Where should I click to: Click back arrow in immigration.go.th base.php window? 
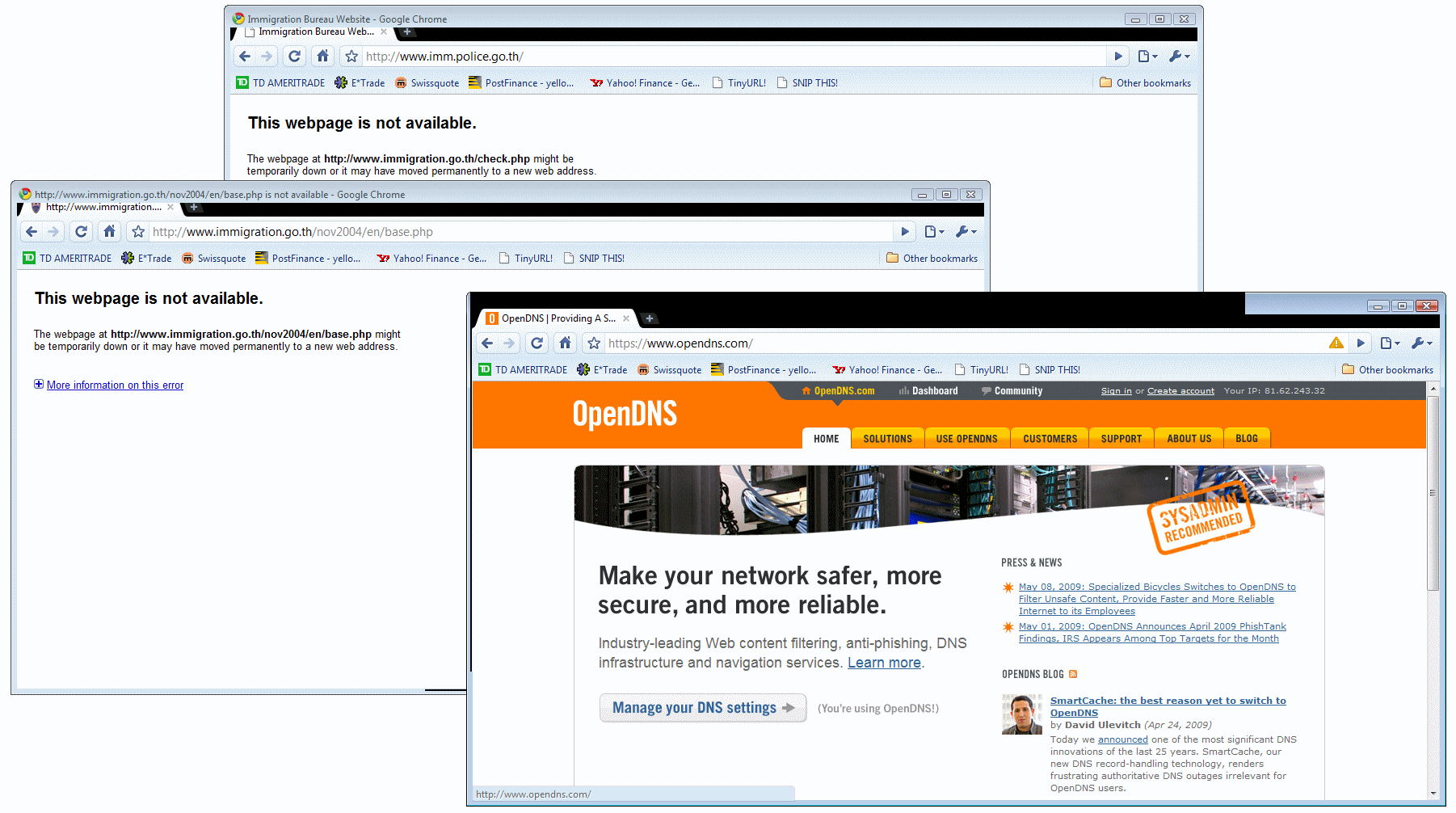[32, 232]
